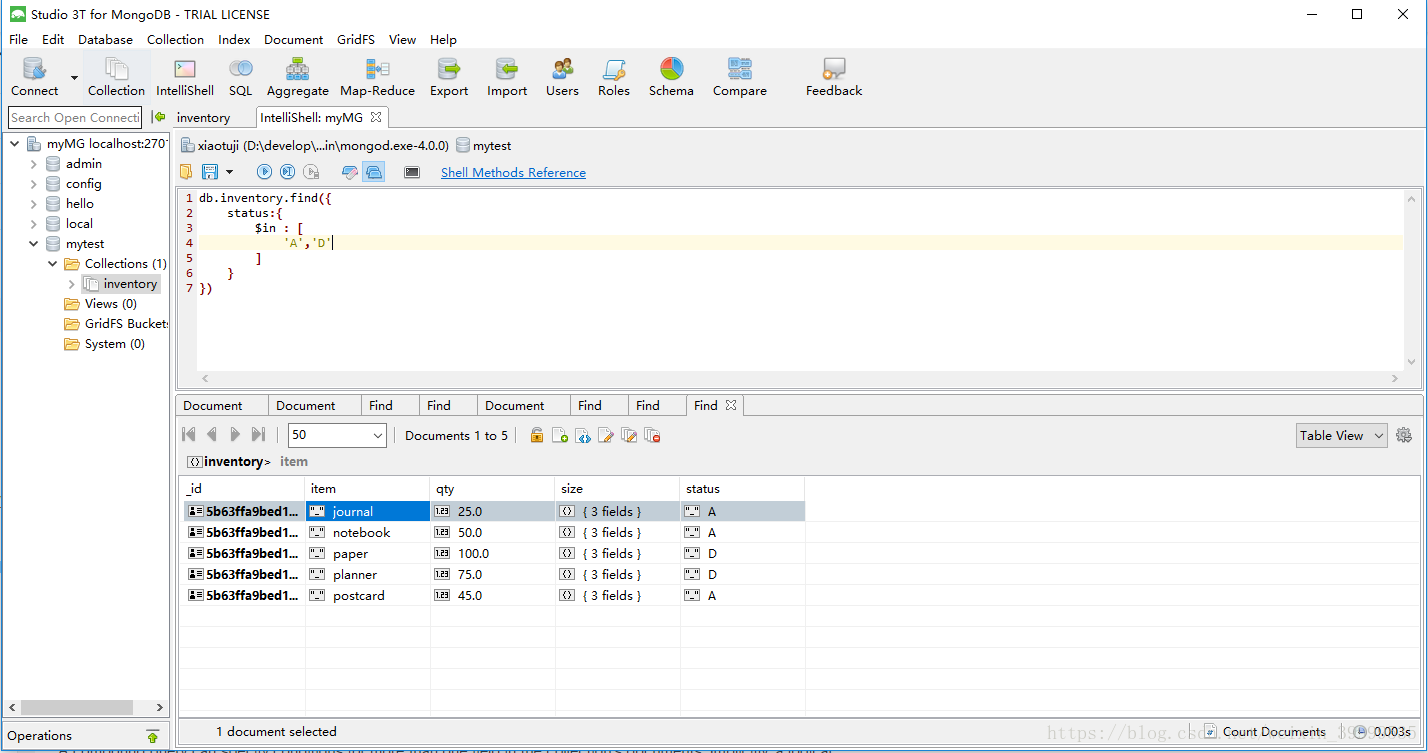Go to previous page of results
The width and height of the screenshot is (1428, 753).
click(211, 435)
